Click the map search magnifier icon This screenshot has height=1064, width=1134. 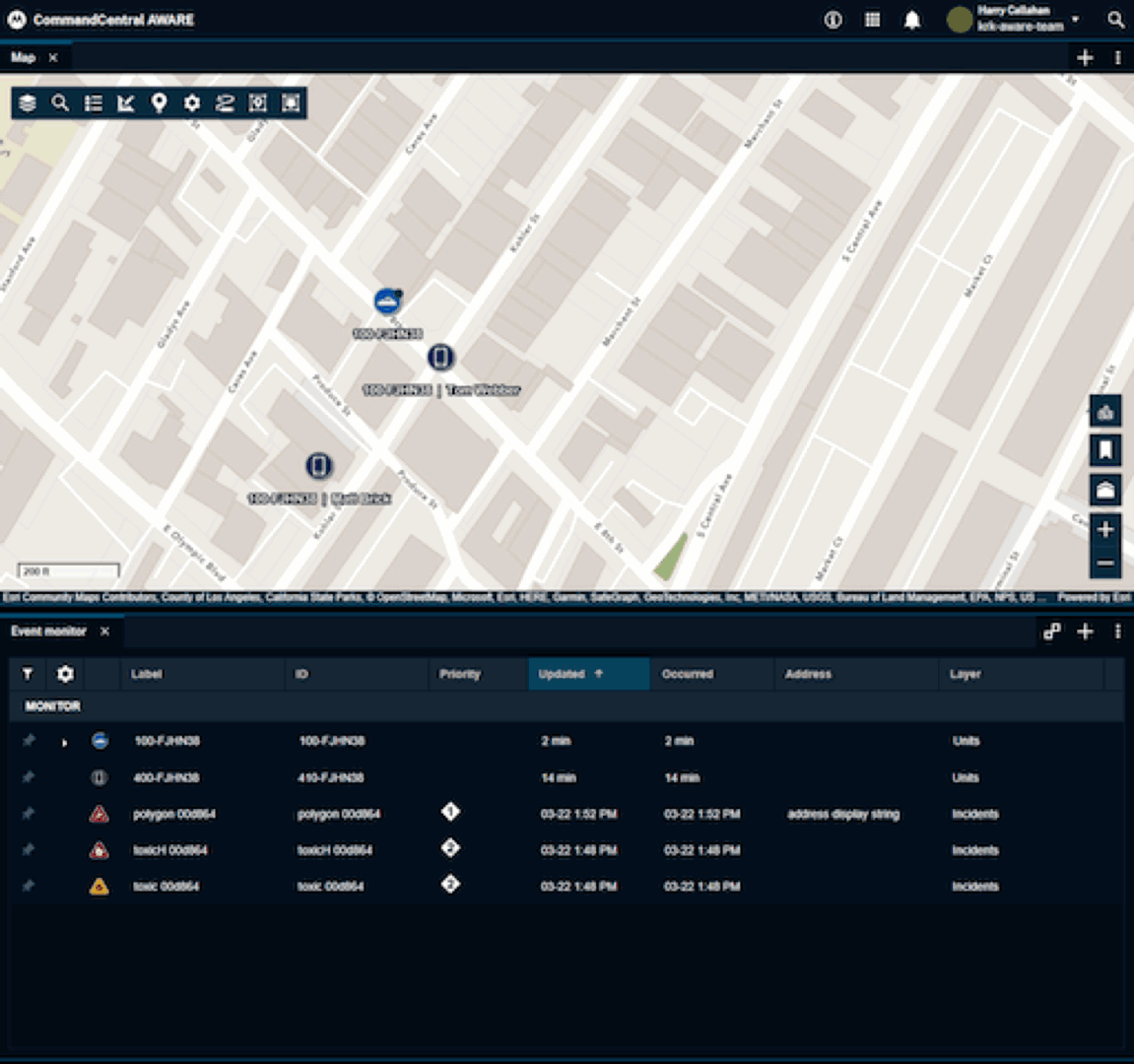click(x=60, y=103)
